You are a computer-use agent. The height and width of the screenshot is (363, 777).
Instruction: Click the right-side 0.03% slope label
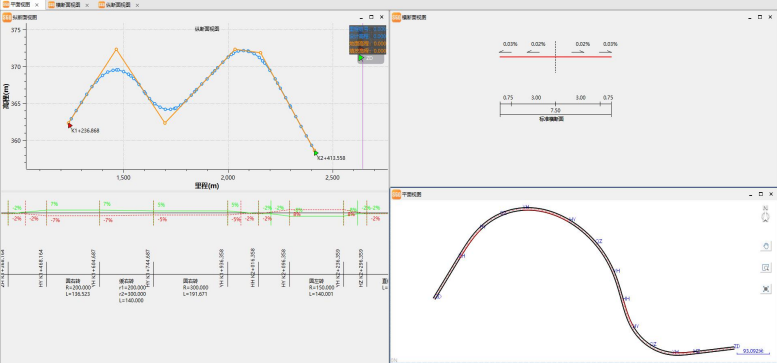pyautogui.click(x=610, y=44)
